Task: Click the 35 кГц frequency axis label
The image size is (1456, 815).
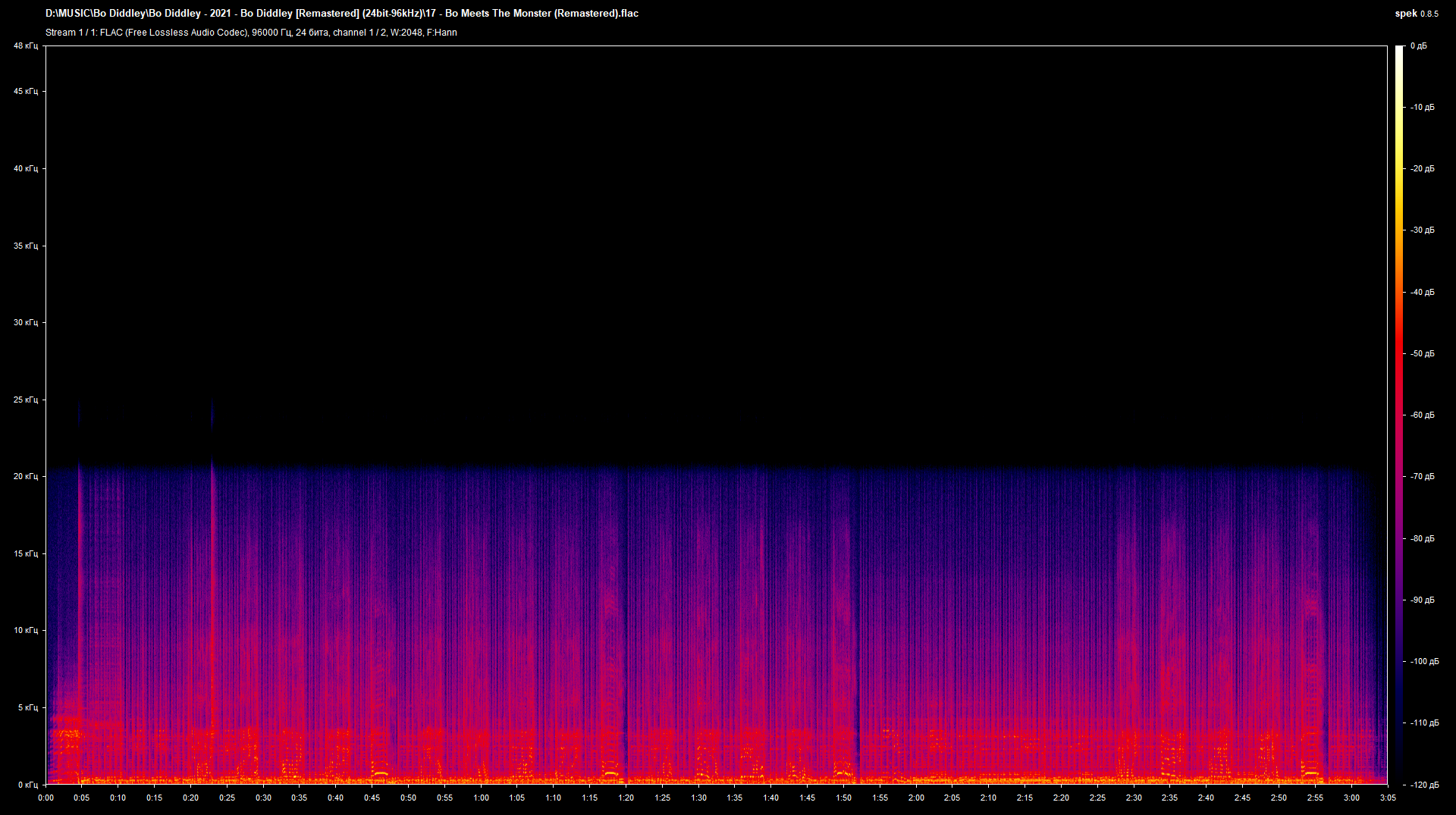Action: pos(25,246)
